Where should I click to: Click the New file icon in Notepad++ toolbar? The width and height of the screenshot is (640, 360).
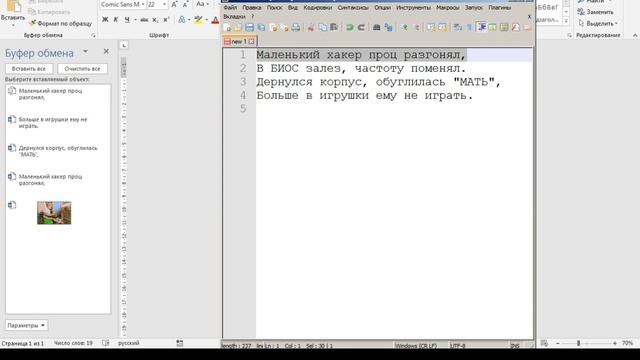(227, 27)
